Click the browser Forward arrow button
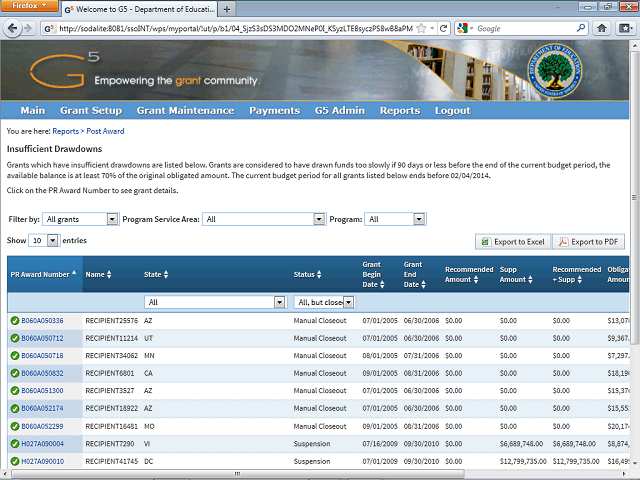Image resolution: width=640 pixels, height=480 pixels. tap(28, 28)
